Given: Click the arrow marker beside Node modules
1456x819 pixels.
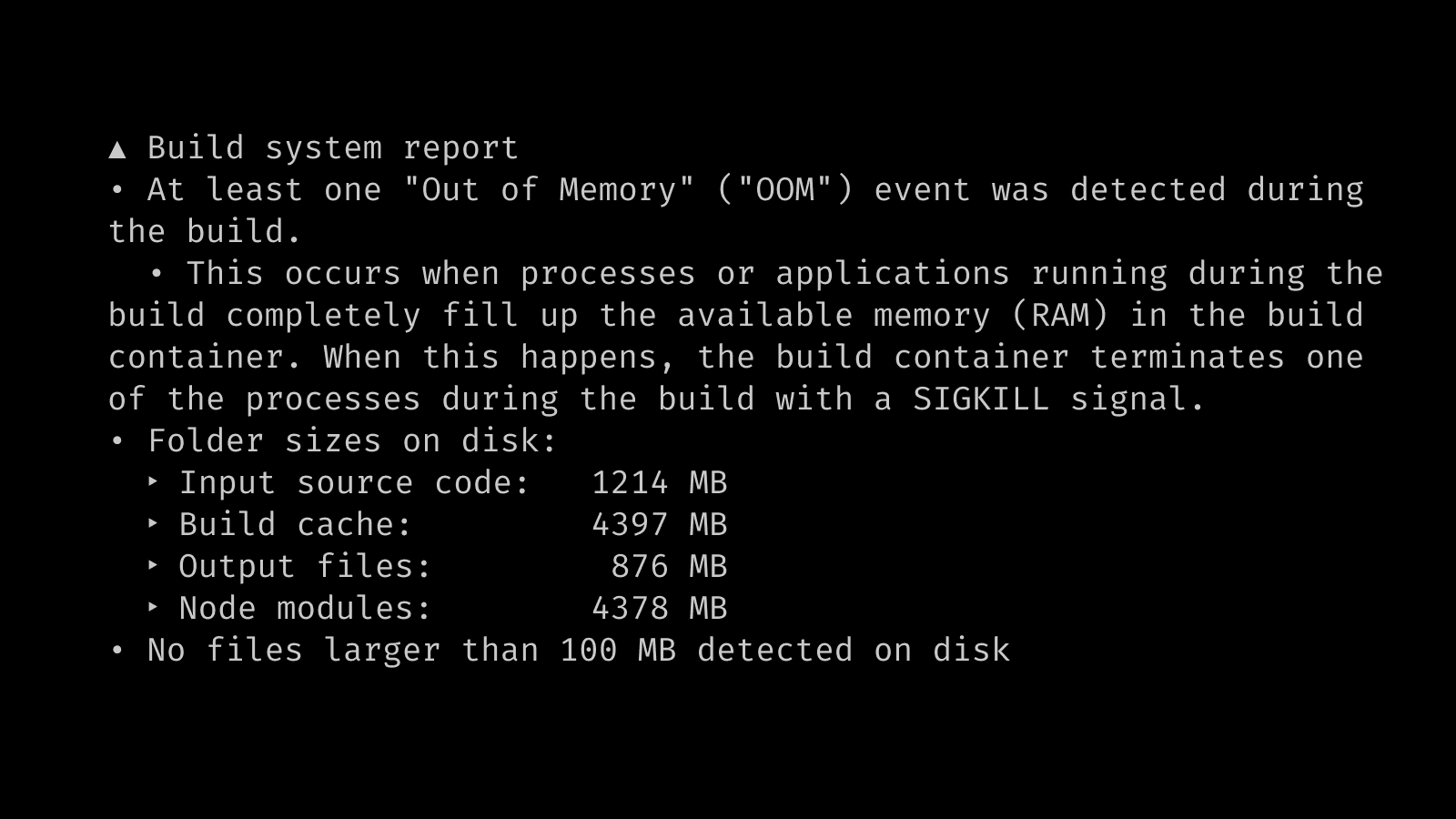Looking at the screenshot, I should (x=153, y=608).
